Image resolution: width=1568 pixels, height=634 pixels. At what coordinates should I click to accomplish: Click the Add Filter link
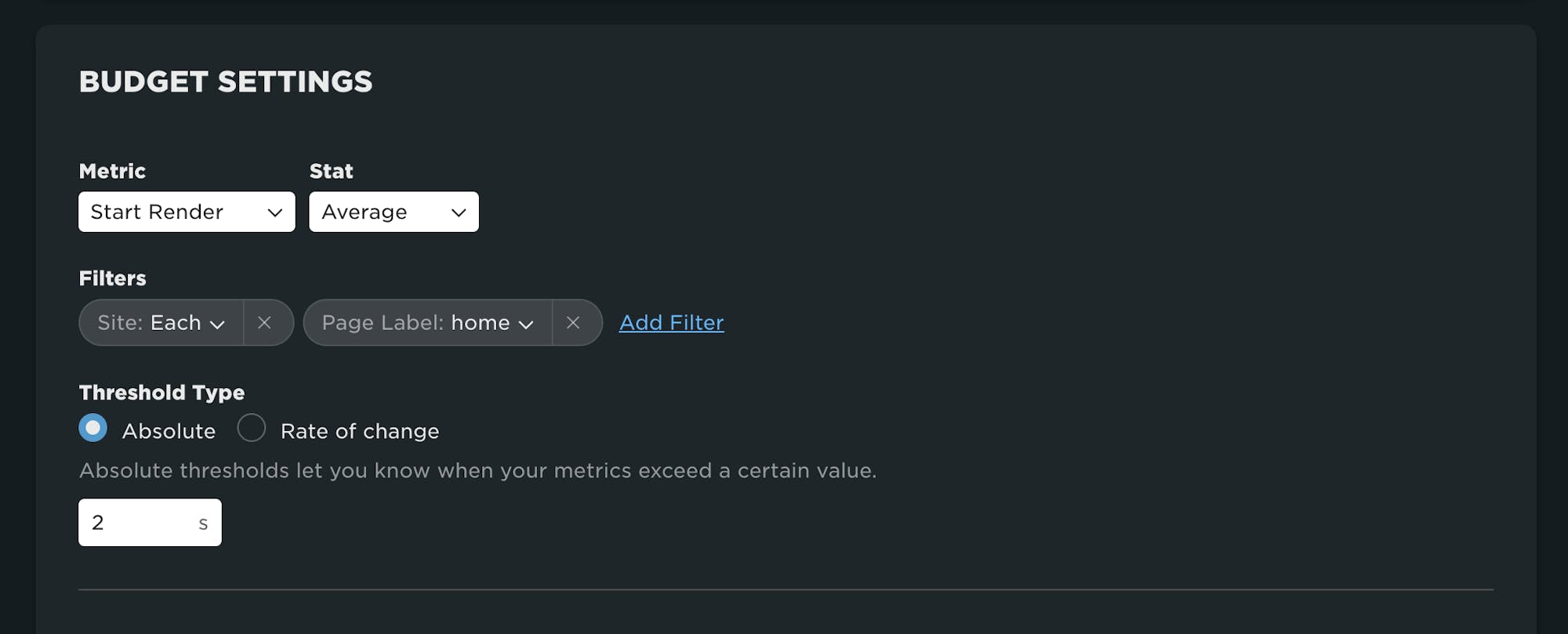(x=671, y=323)
